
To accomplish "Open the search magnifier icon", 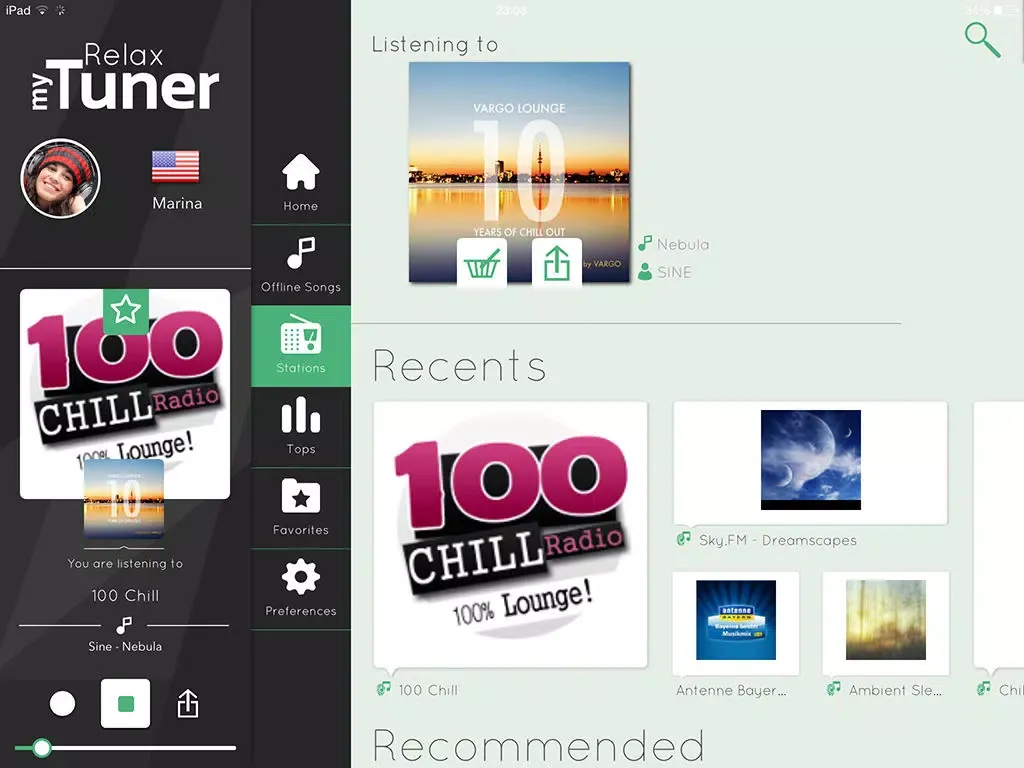I will pos(982,40).
